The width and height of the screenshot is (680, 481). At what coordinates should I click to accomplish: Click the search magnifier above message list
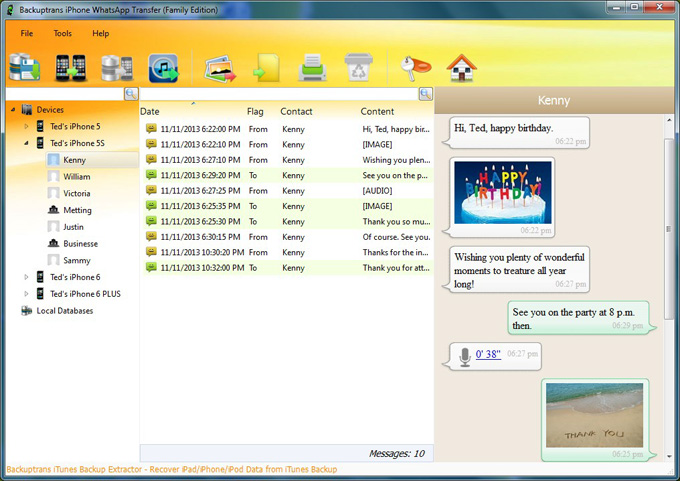click(x=425, y=94)
